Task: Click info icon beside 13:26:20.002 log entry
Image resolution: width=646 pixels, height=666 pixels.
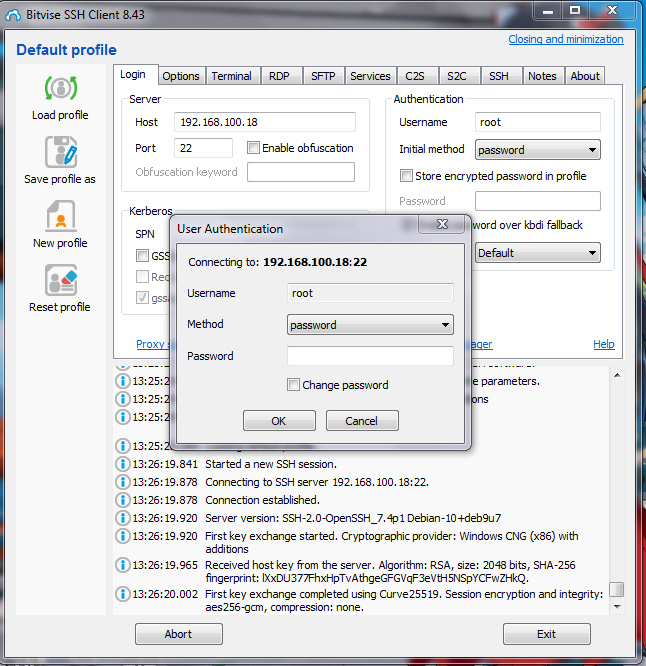Action: (123, 594)
